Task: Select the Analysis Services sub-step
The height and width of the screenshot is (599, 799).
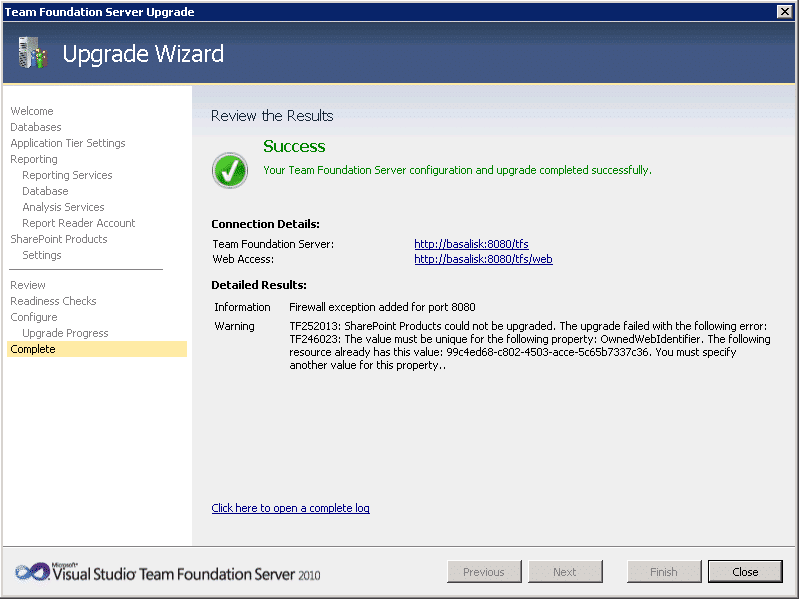Action: click(x=63, y=207)
